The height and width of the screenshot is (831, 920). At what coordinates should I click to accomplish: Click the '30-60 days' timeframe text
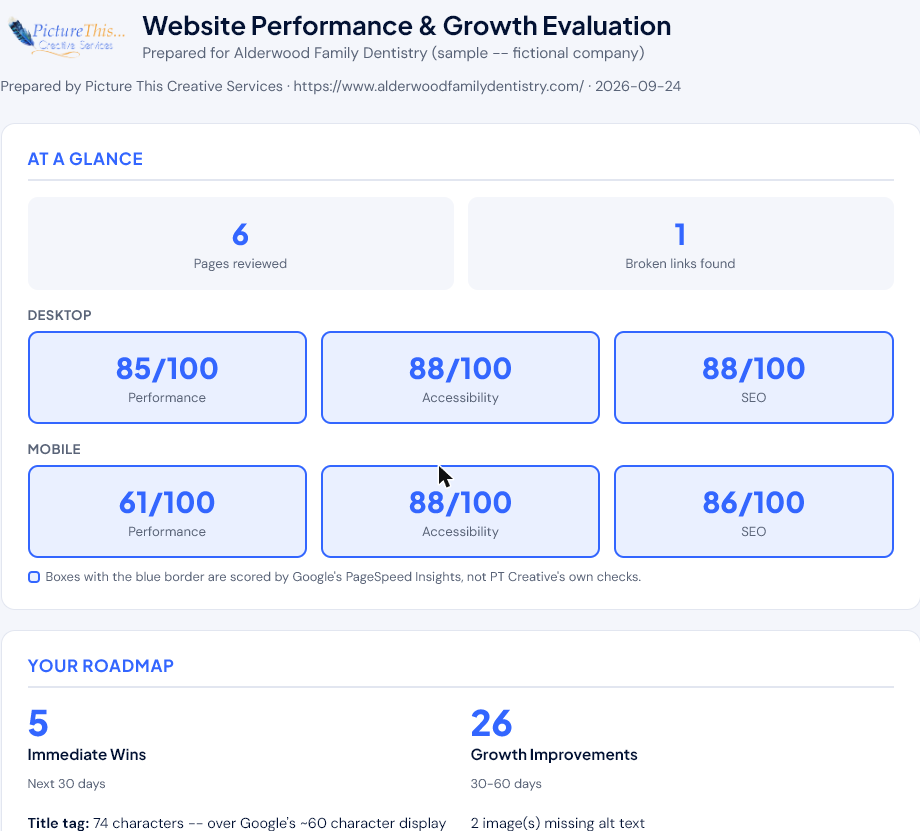point(506,784)
